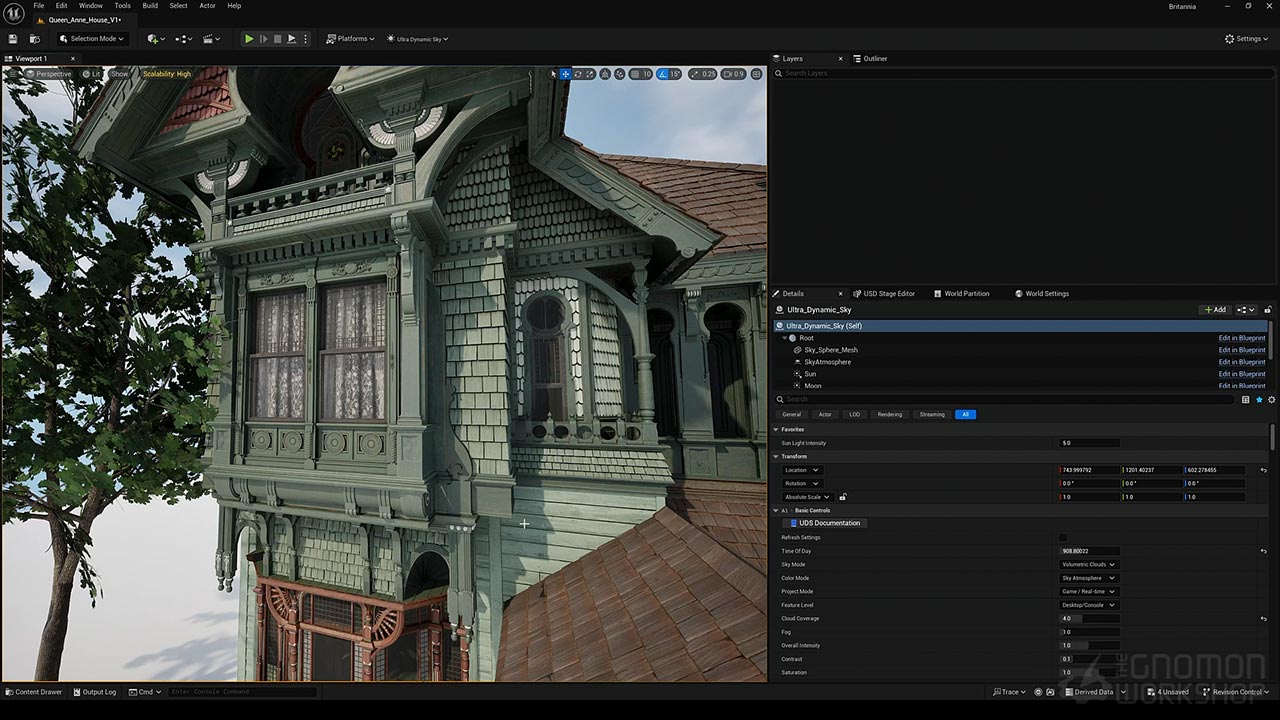The height and width of the screenshot is (720, 1280).
Task: Open the Cinematics toolbar icon
Action: [208, 39]
